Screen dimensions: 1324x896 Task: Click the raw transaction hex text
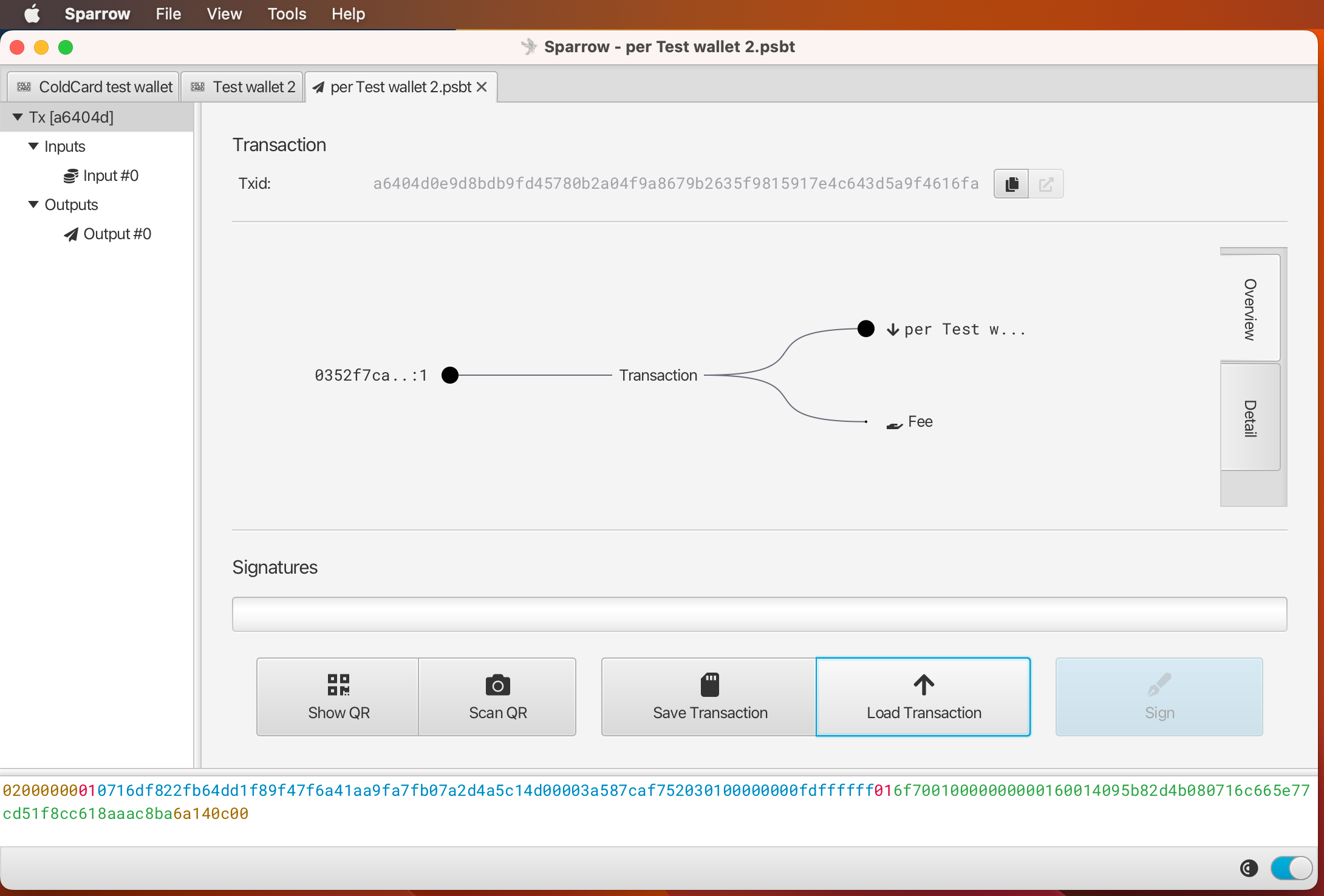pyautogui.click(x=657, y=802)
